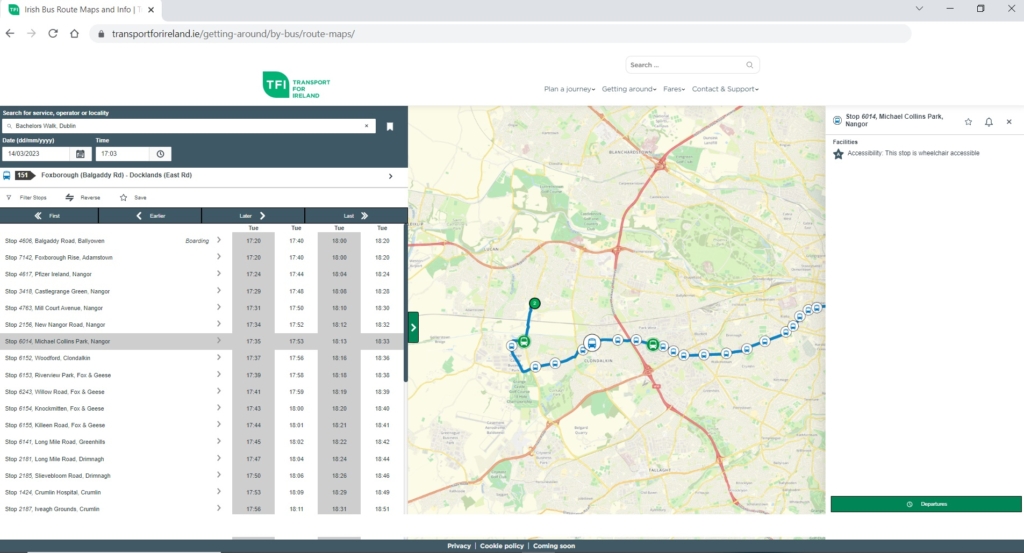The height and width of the screenshot is (553, 1024).
Task: Expand the 151 Foxborough route chevron
Action: pos(390,176)
